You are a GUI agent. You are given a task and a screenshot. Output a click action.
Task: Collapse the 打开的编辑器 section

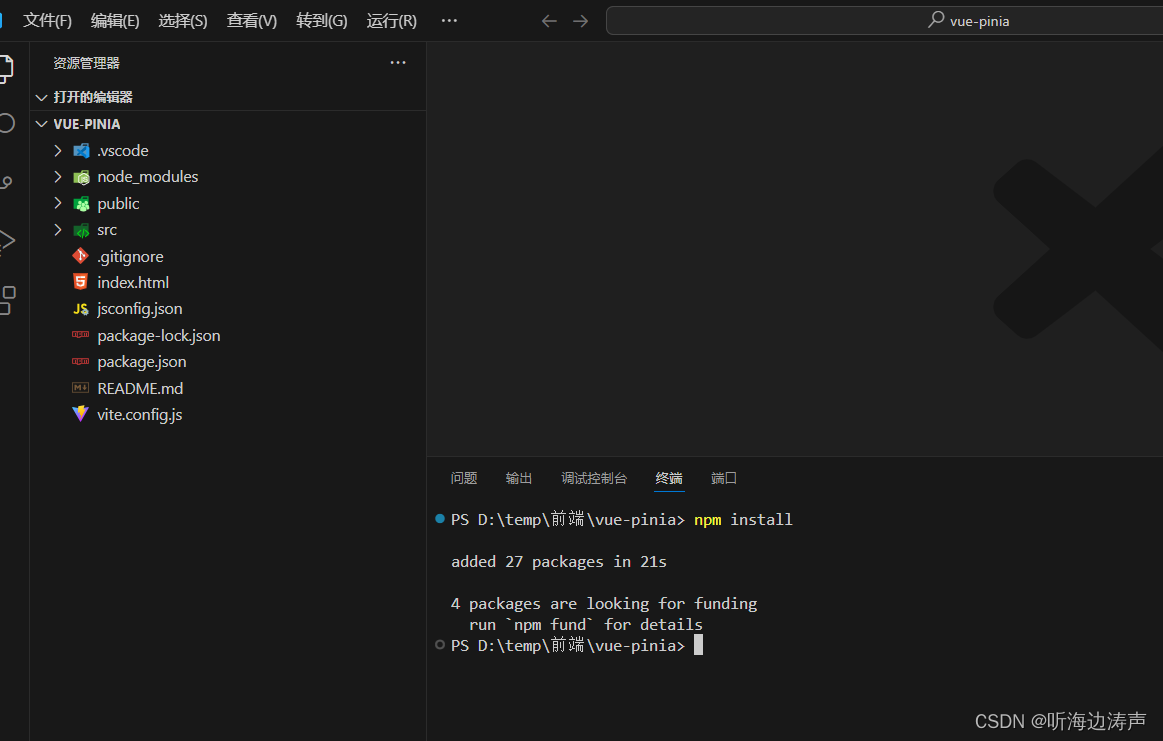[x=42, y=97]
